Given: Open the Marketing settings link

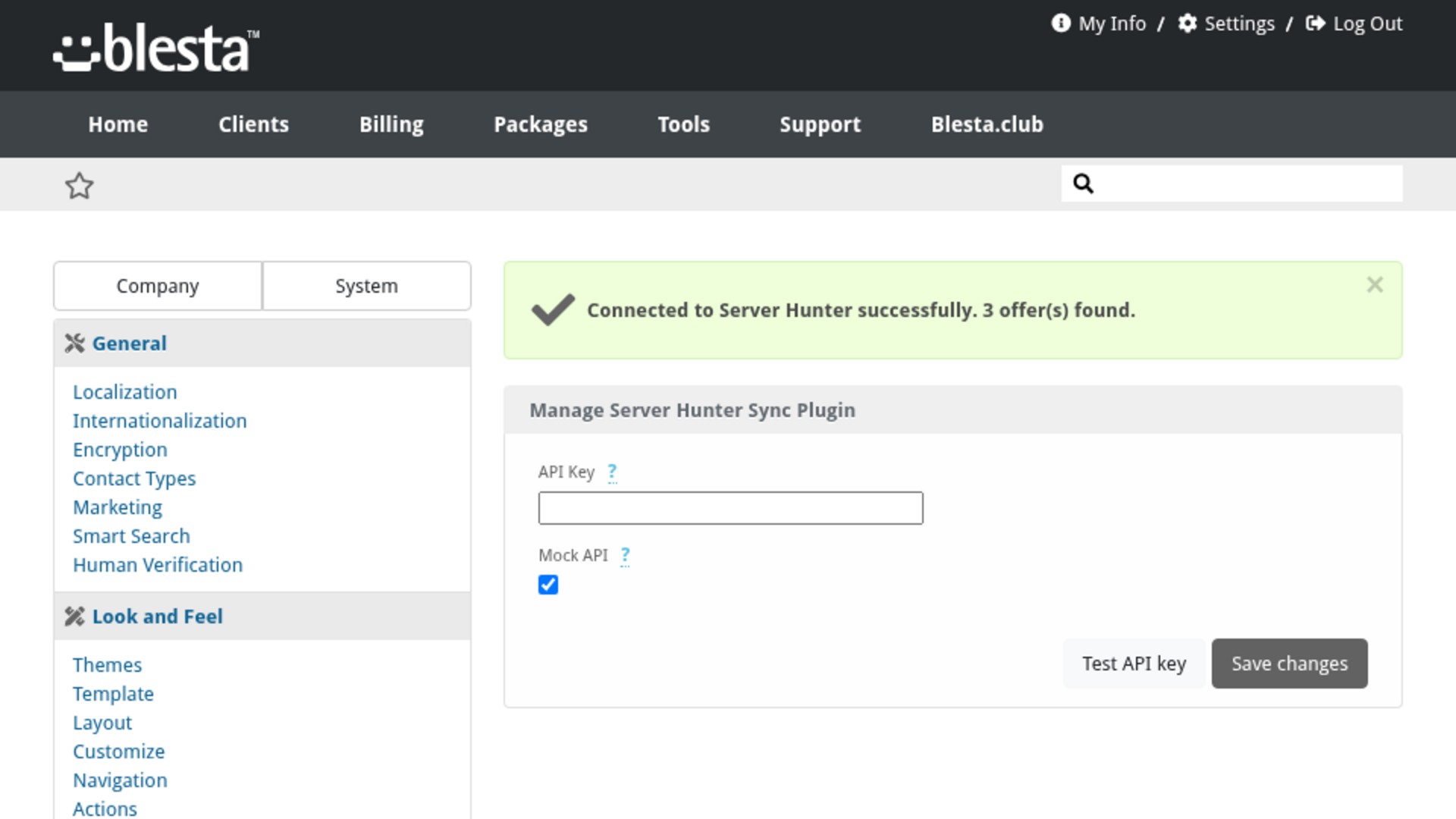Looking at the screenshot, I should click(x=118, y=507).
